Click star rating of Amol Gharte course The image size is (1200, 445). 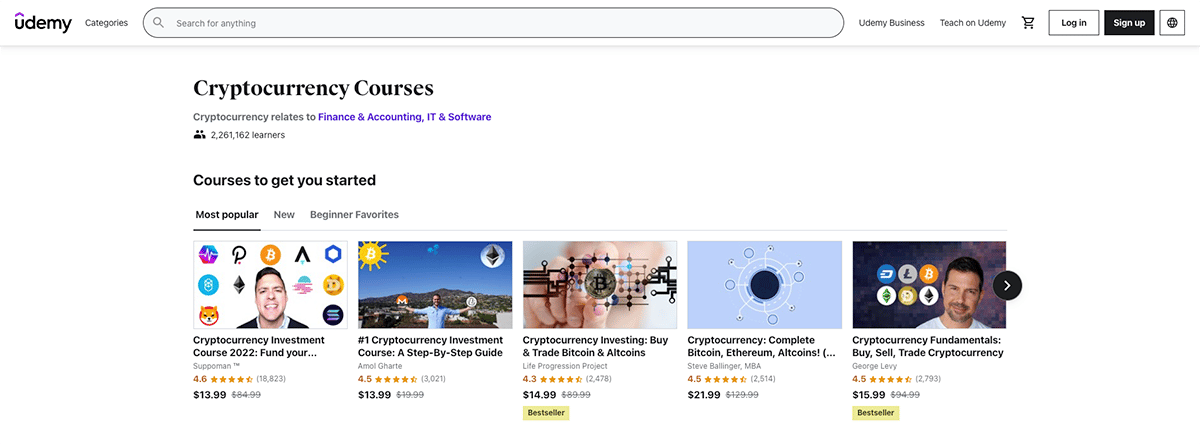tap(397, 380)
